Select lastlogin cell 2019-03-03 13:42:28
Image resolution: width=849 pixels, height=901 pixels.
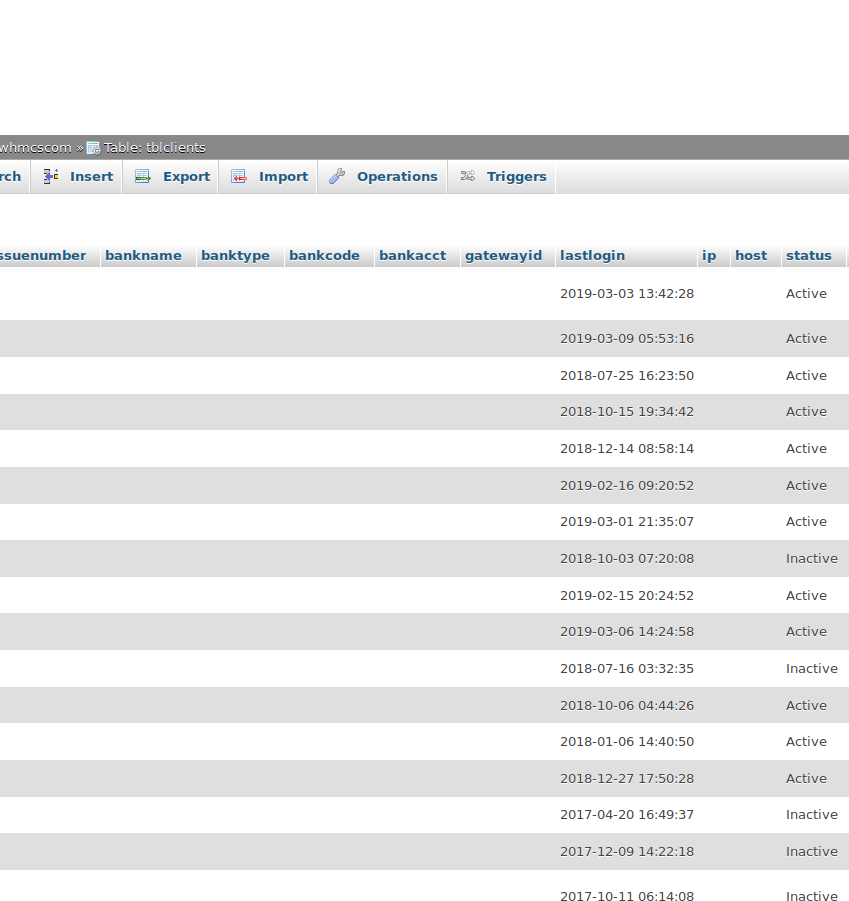pyautogui.click(x=627, y=294)
